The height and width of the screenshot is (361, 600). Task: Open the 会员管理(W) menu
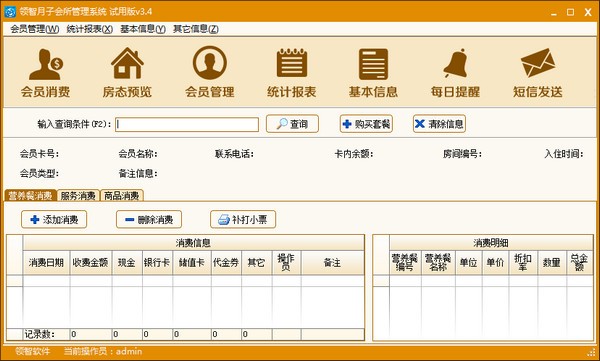click(x=35, y=29)
